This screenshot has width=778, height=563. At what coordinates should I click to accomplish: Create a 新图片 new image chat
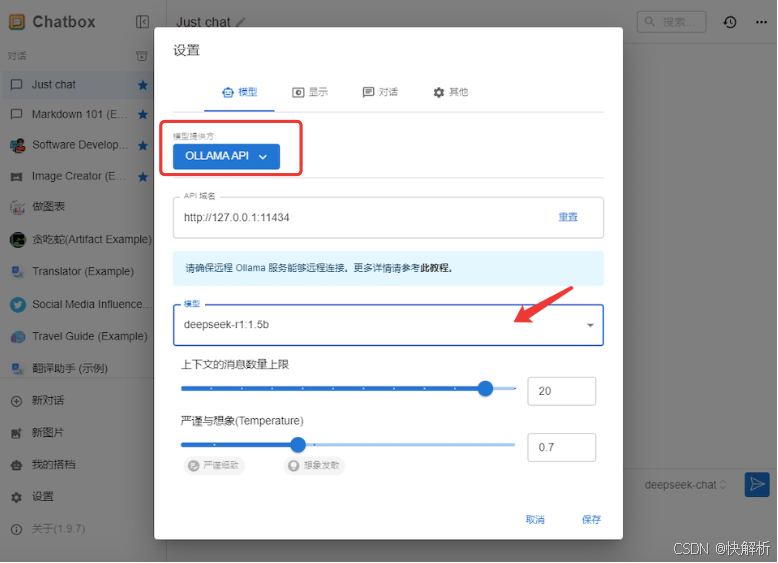[48, 433]
